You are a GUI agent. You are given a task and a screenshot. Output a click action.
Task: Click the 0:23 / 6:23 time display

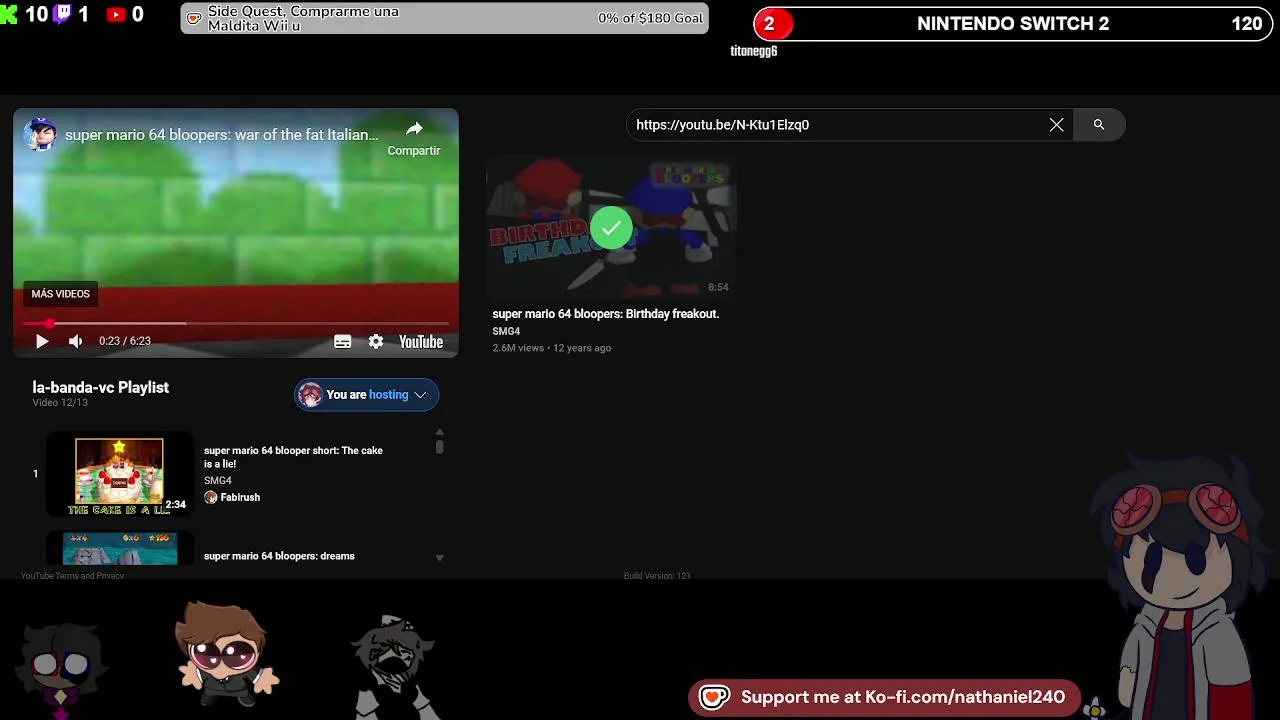click(x=125, y=341)
